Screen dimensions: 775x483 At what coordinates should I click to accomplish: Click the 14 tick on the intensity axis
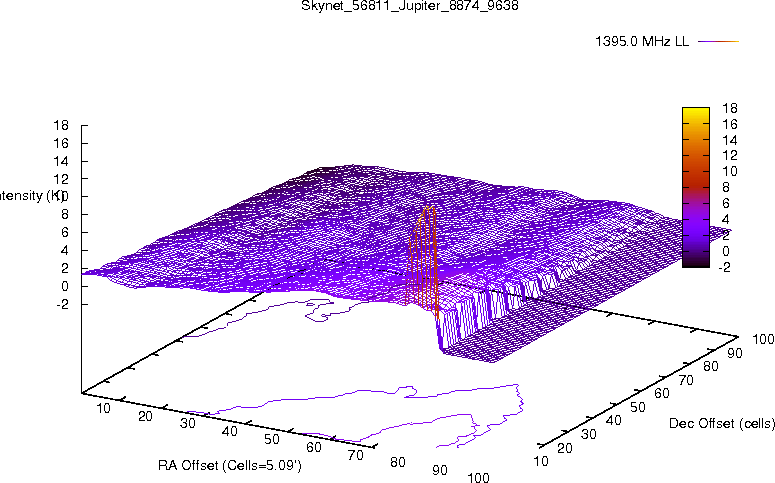pyautogui.click(x=61, y=161)
